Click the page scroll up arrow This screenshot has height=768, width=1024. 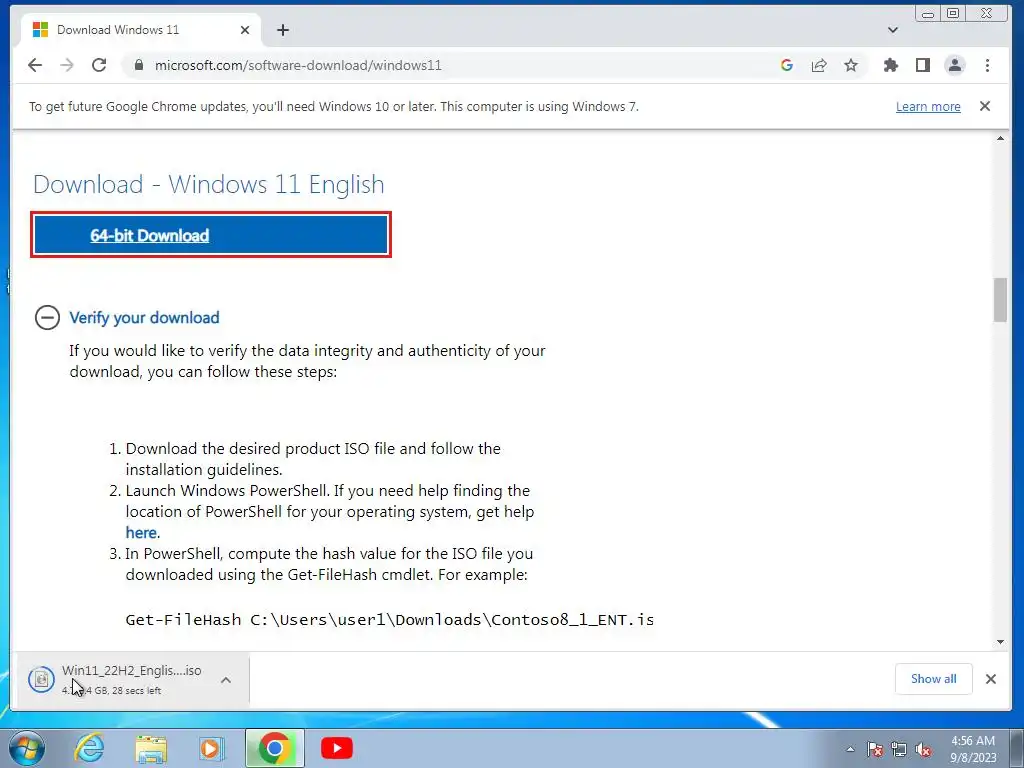point(1000,138)
